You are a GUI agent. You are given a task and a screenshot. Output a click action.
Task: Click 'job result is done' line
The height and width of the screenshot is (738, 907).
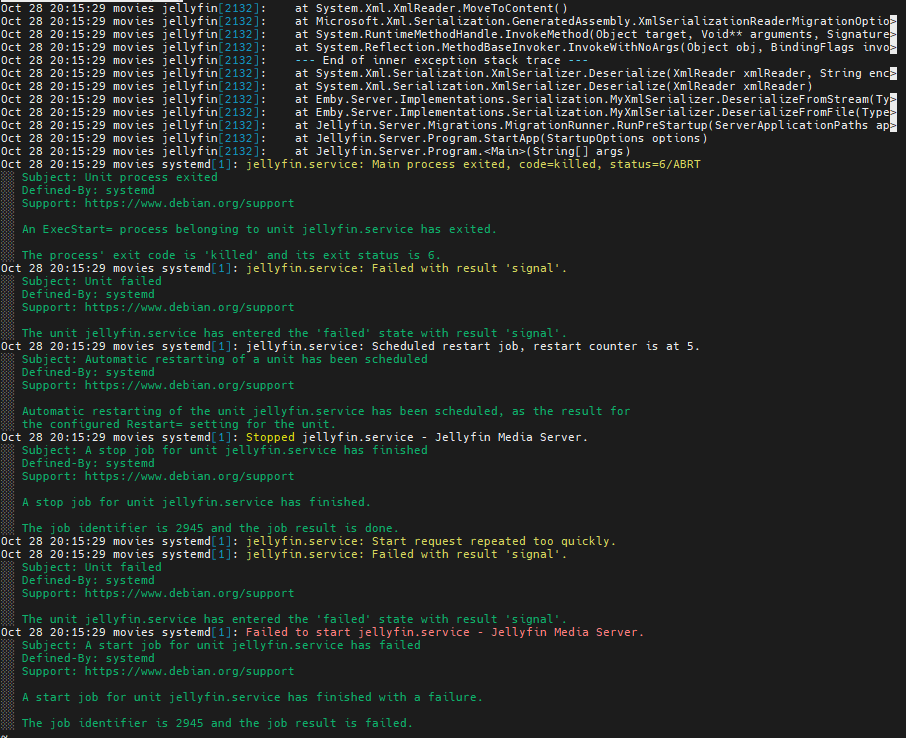pos(210,528)
